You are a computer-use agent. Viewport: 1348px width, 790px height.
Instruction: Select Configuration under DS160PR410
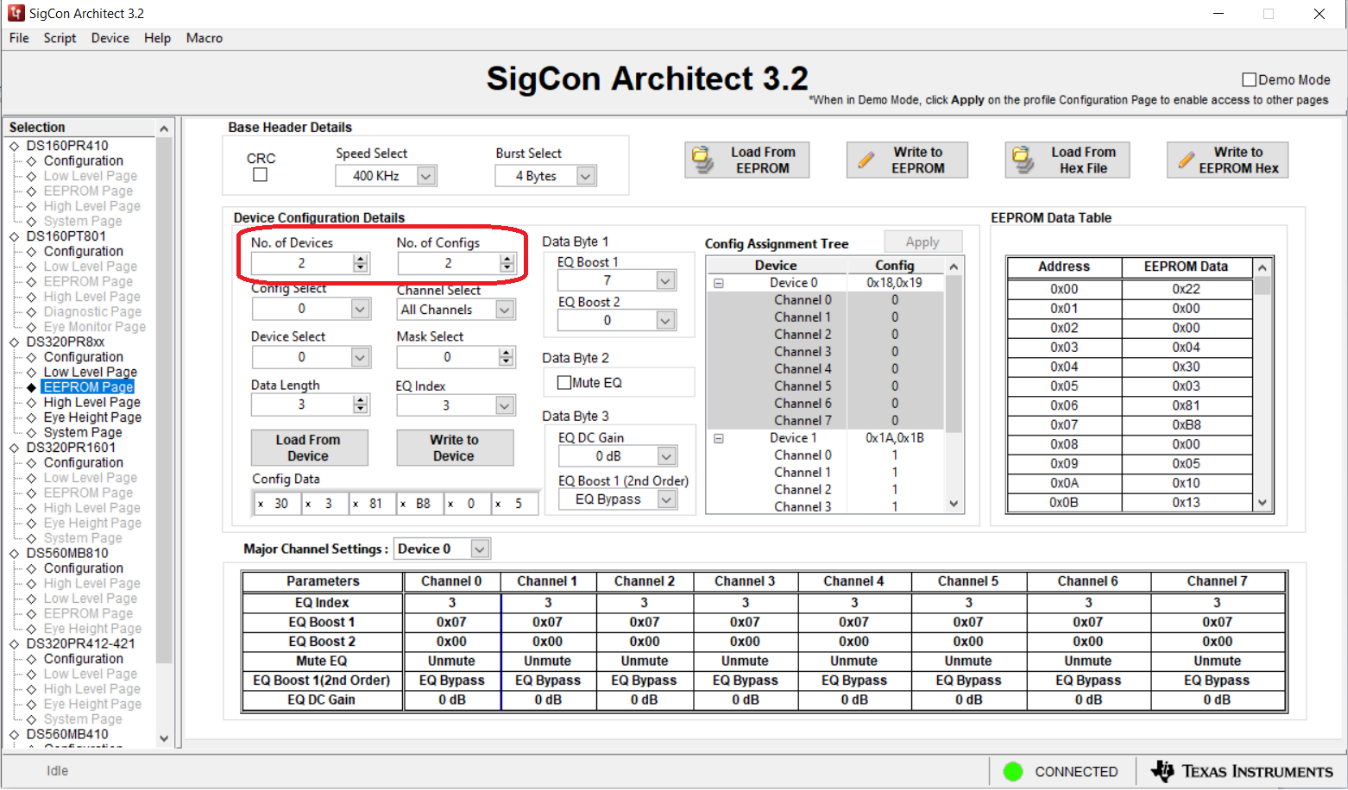(84, 161)
